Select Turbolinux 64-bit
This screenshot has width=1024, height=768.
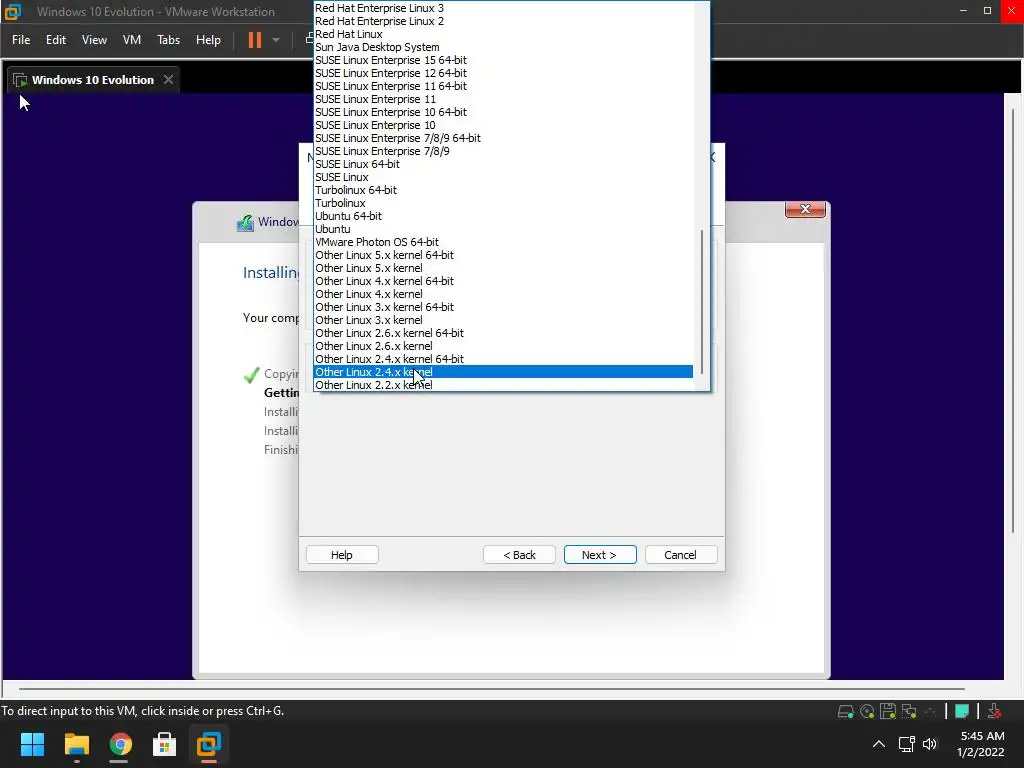pos(504,190)
